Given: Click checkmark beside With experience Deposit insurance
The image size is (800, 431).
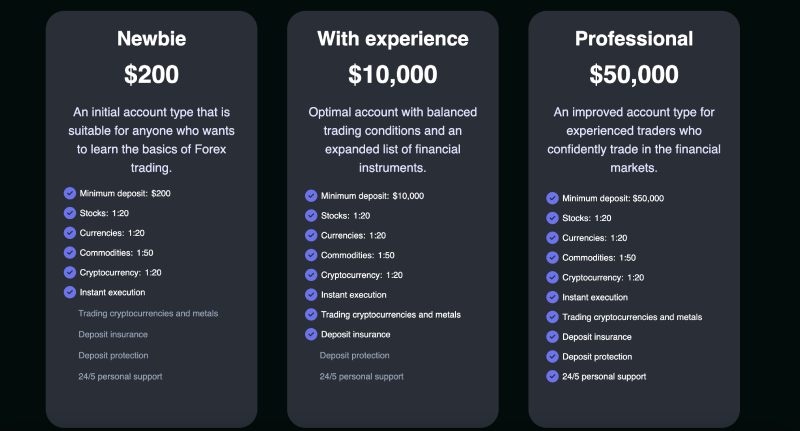Looking at the screenshot, I should point(311,334).
